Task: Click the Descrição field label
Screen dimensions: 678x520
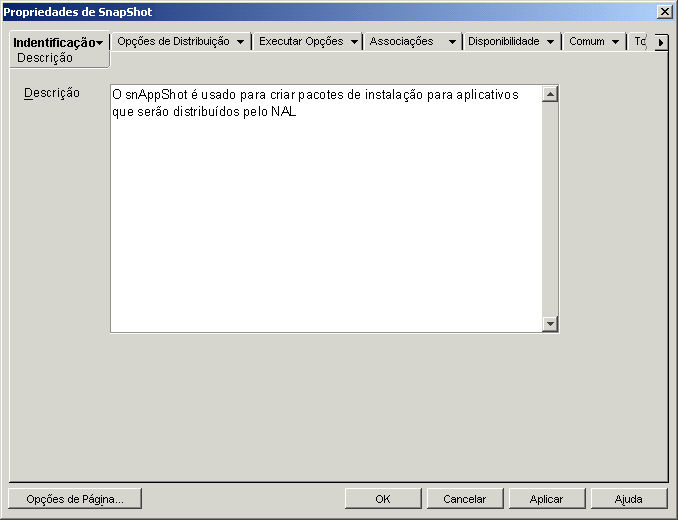Action: pos(52,93)
